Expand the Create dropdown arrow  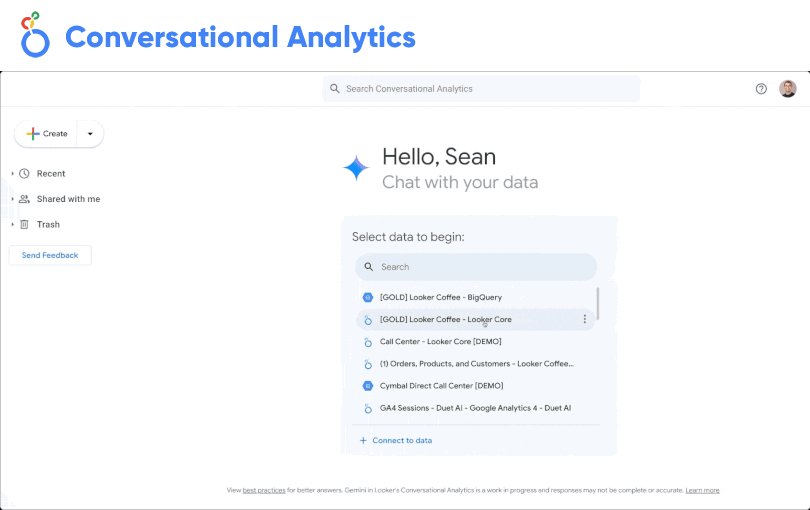(89, 134)
